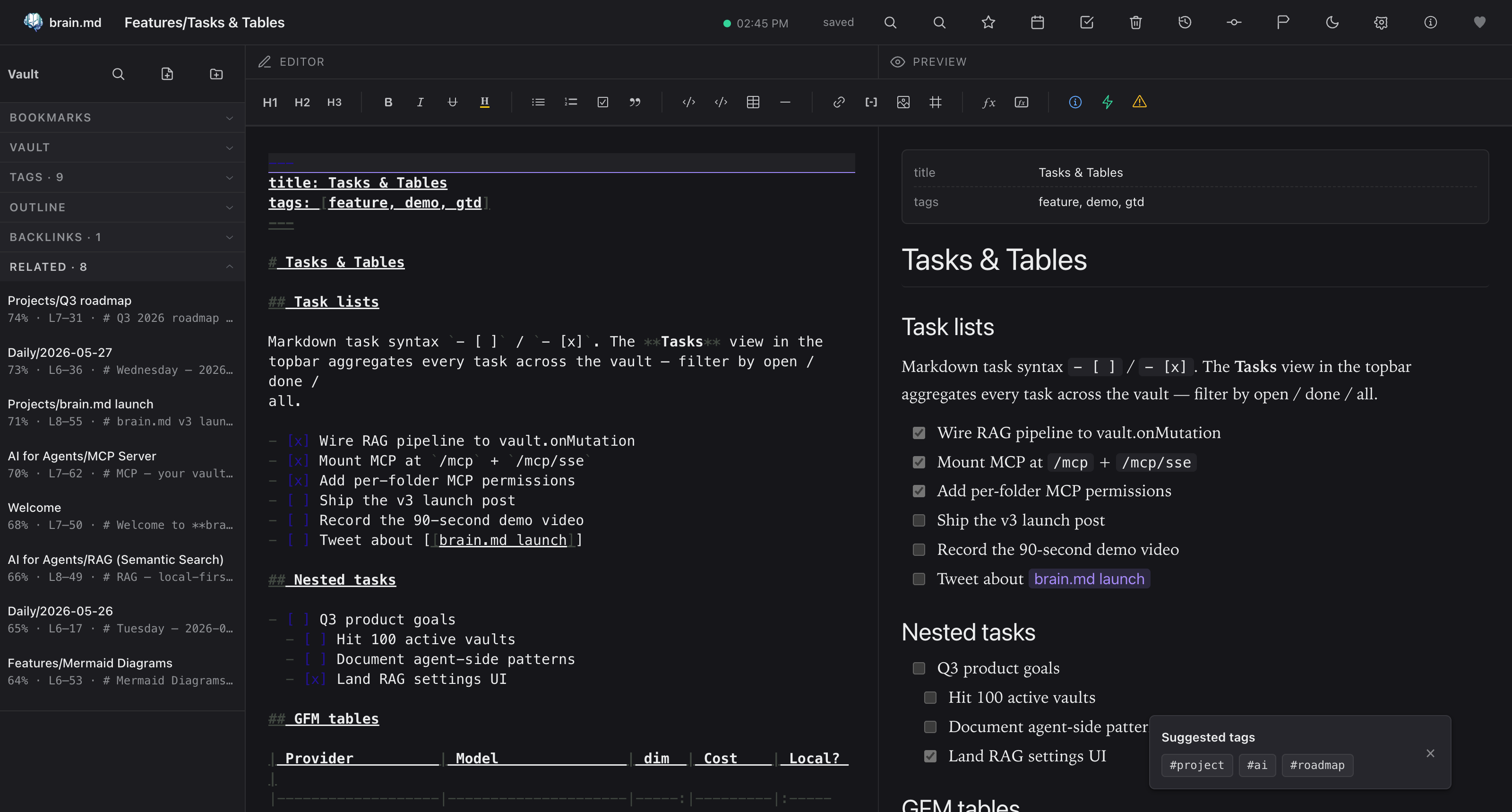Switch to the Preview pane tab
Screen dimensions: 1512x812
tap(928, 61)
